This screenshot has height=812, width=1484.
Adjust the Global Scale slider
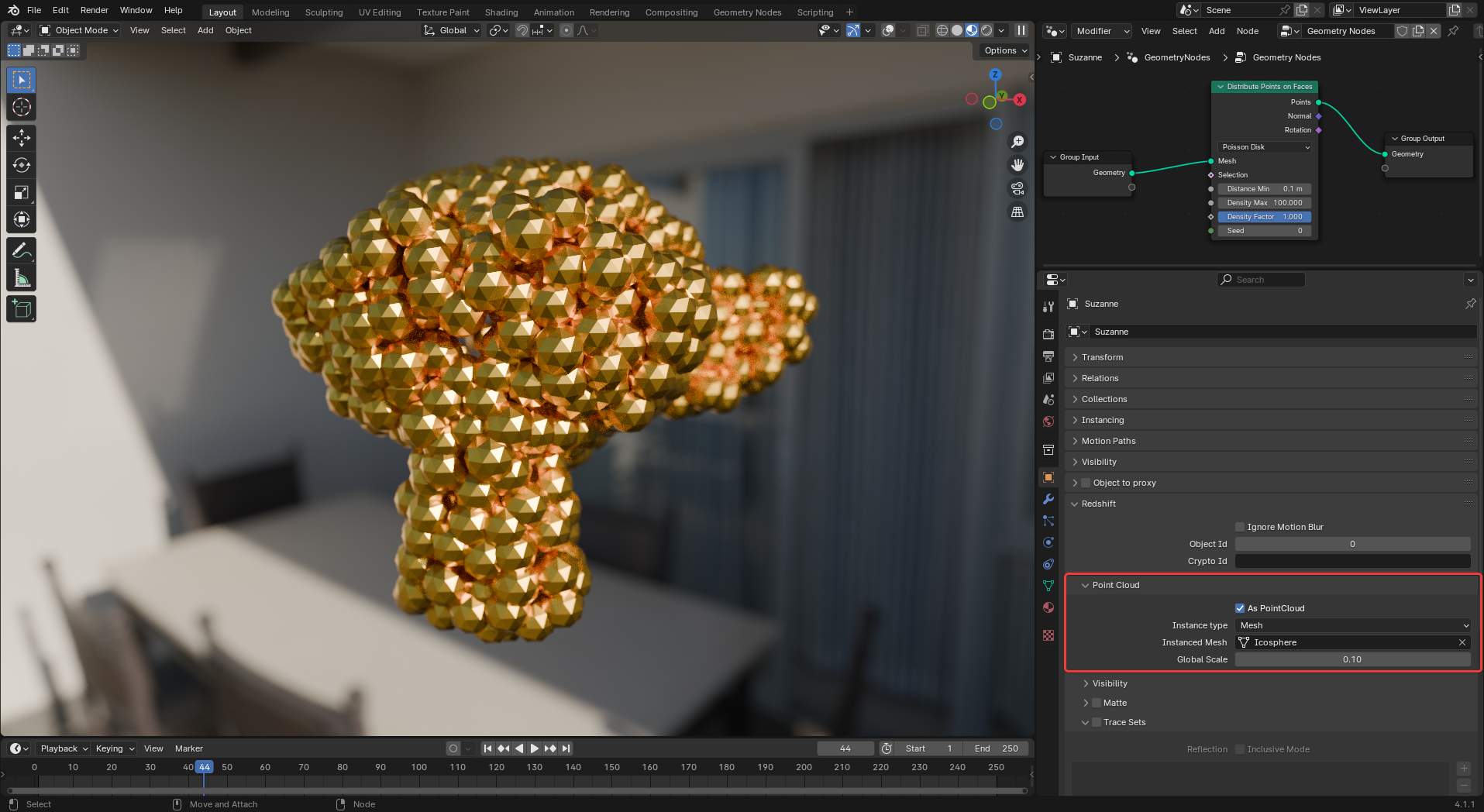click(x=1353, y=659)
